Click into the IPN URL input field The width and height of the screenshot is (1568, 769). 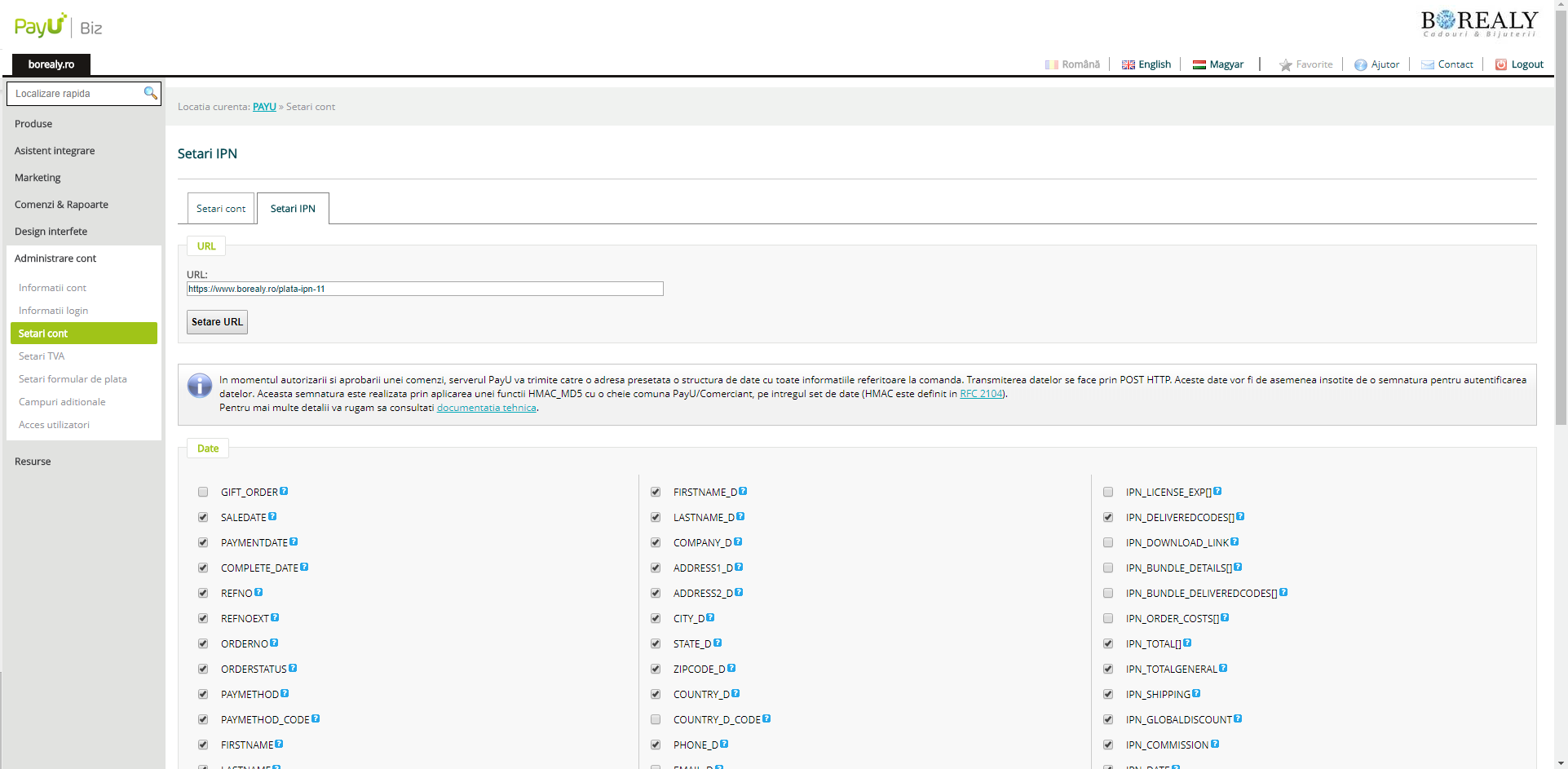point(424,289)
